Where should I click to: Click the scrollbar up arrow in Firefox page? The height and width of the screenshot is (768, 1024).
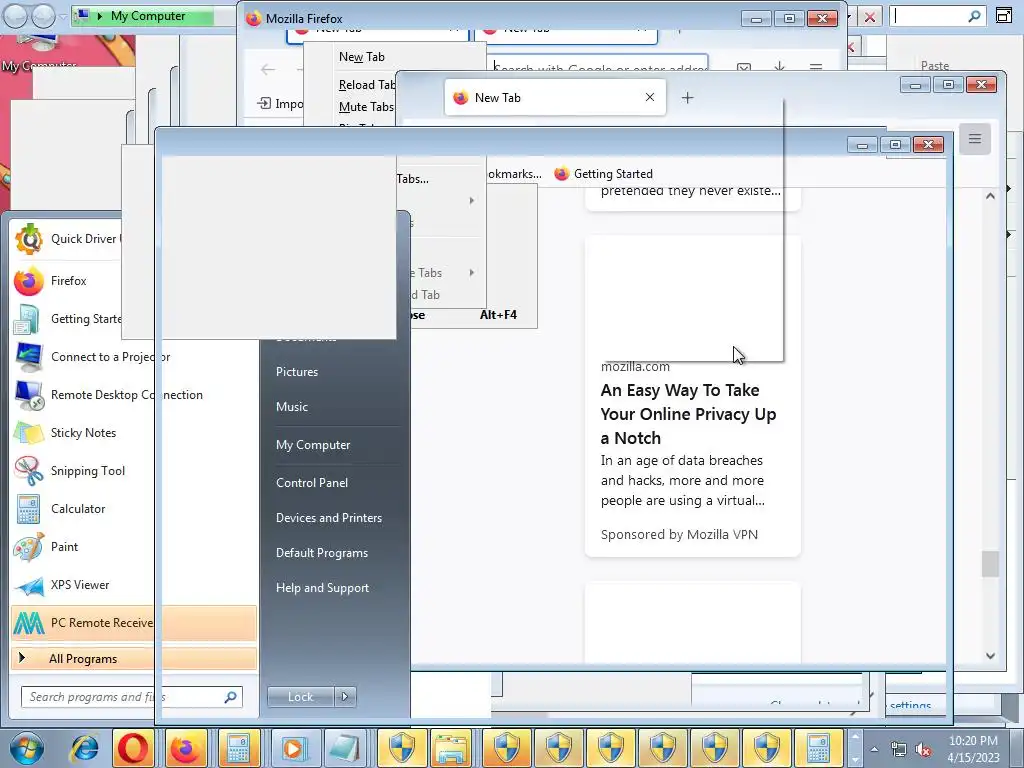(x=990, y=196)
